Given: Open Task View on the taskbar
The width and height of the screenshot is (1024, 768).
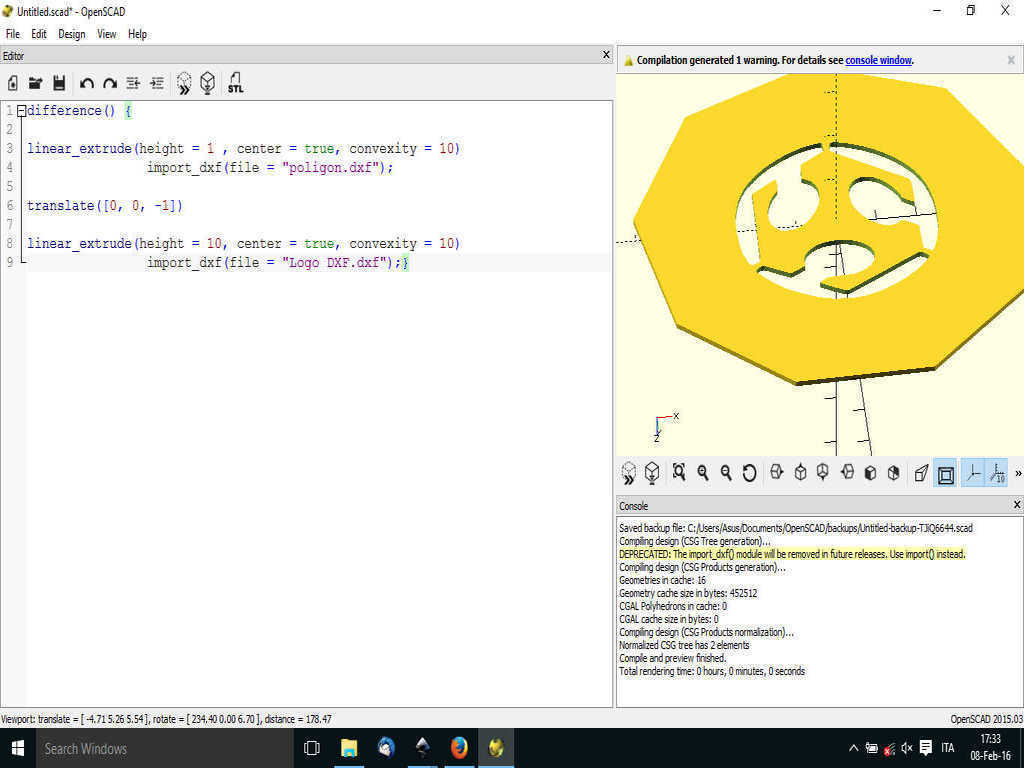Looking at the screenshot, I should [x=312, y=748].
